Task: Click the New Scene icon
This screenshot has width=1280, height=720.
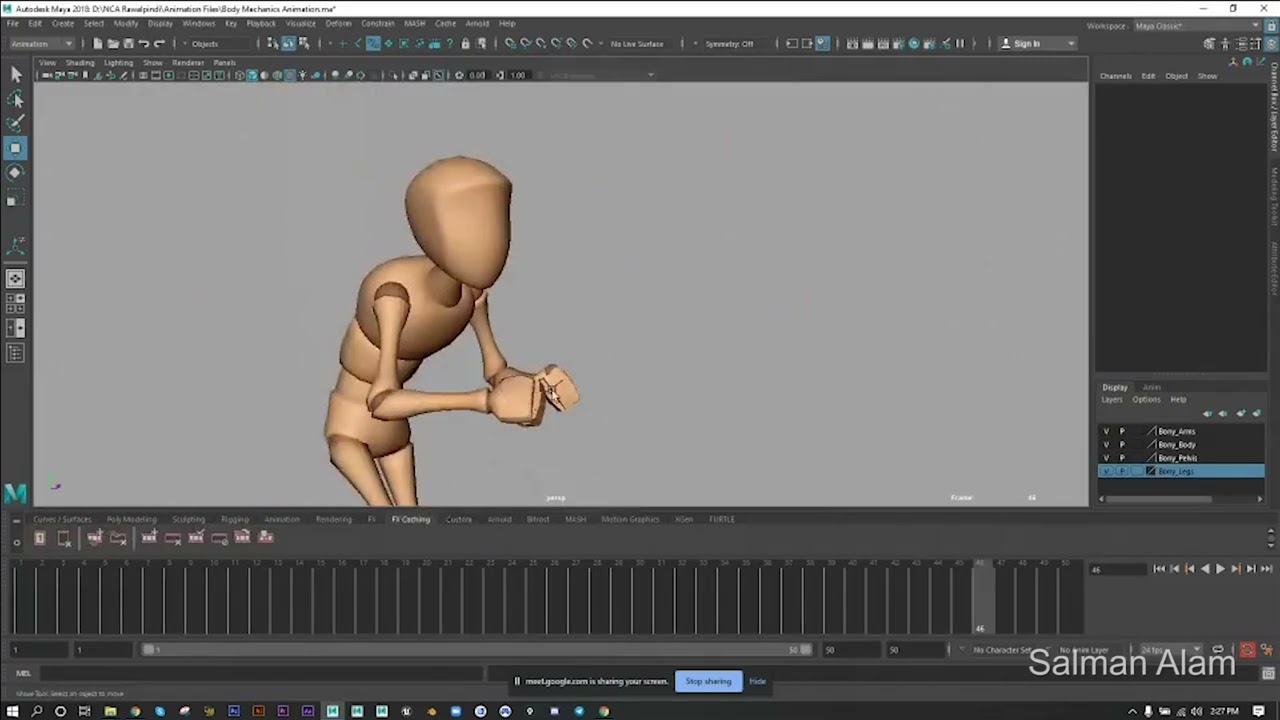Action: (x=97, y=44)
